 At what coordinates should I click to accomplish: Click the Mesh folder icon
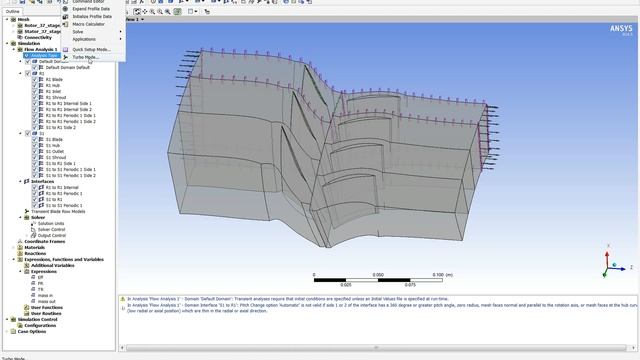click(x=13, y=19)
